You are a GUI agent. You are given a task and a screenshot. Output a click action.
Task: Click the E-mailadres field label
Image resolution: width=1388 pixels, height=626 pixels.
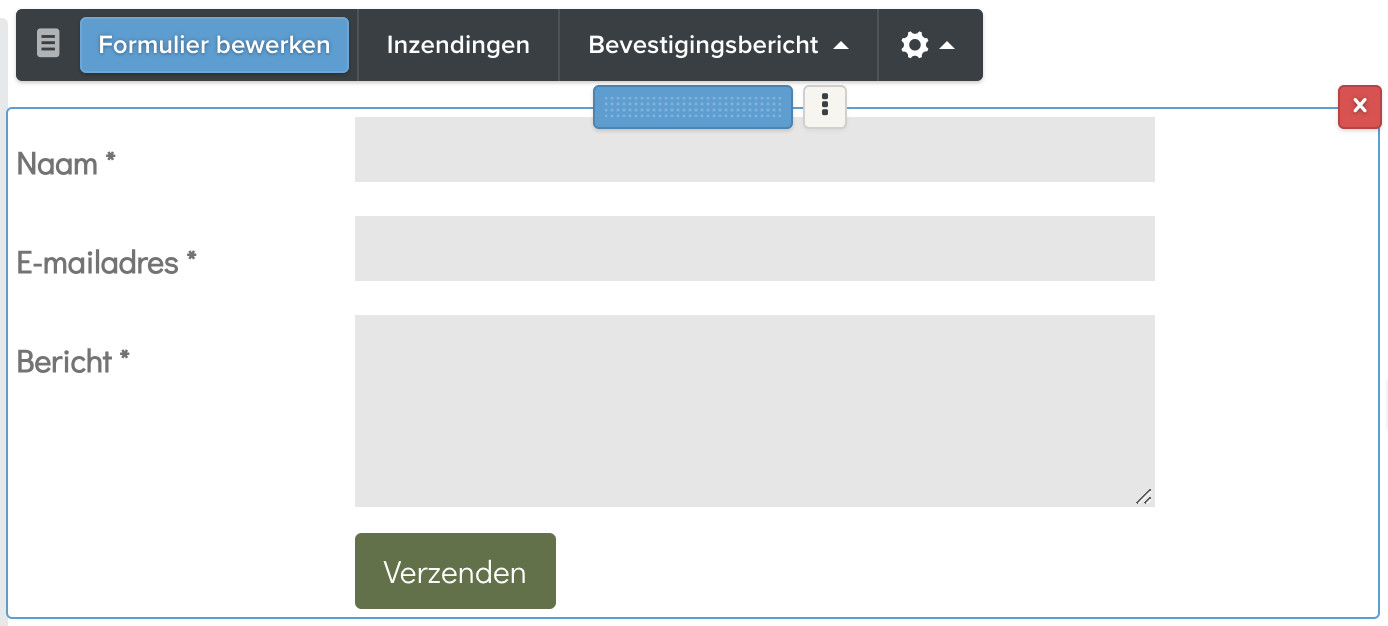click(97, 263)
